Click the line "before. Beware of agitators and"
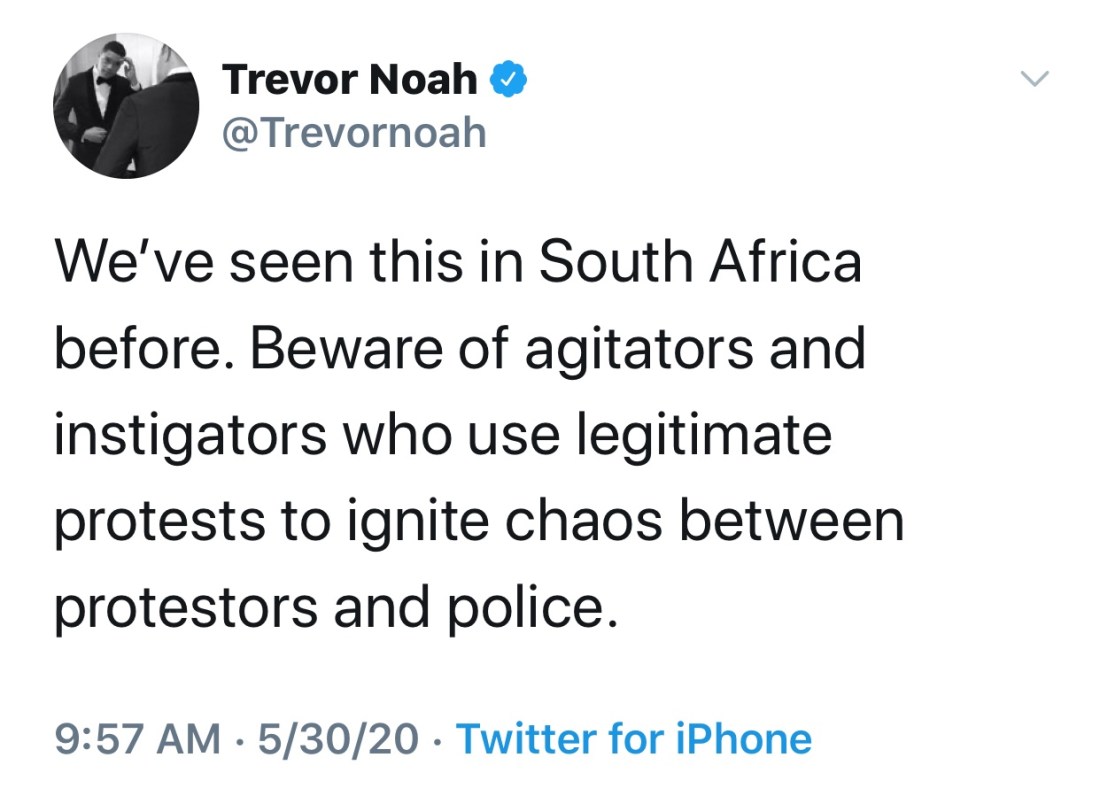Image resolution: width=1100 pixels, height=796 pixels. click(459, 349)
